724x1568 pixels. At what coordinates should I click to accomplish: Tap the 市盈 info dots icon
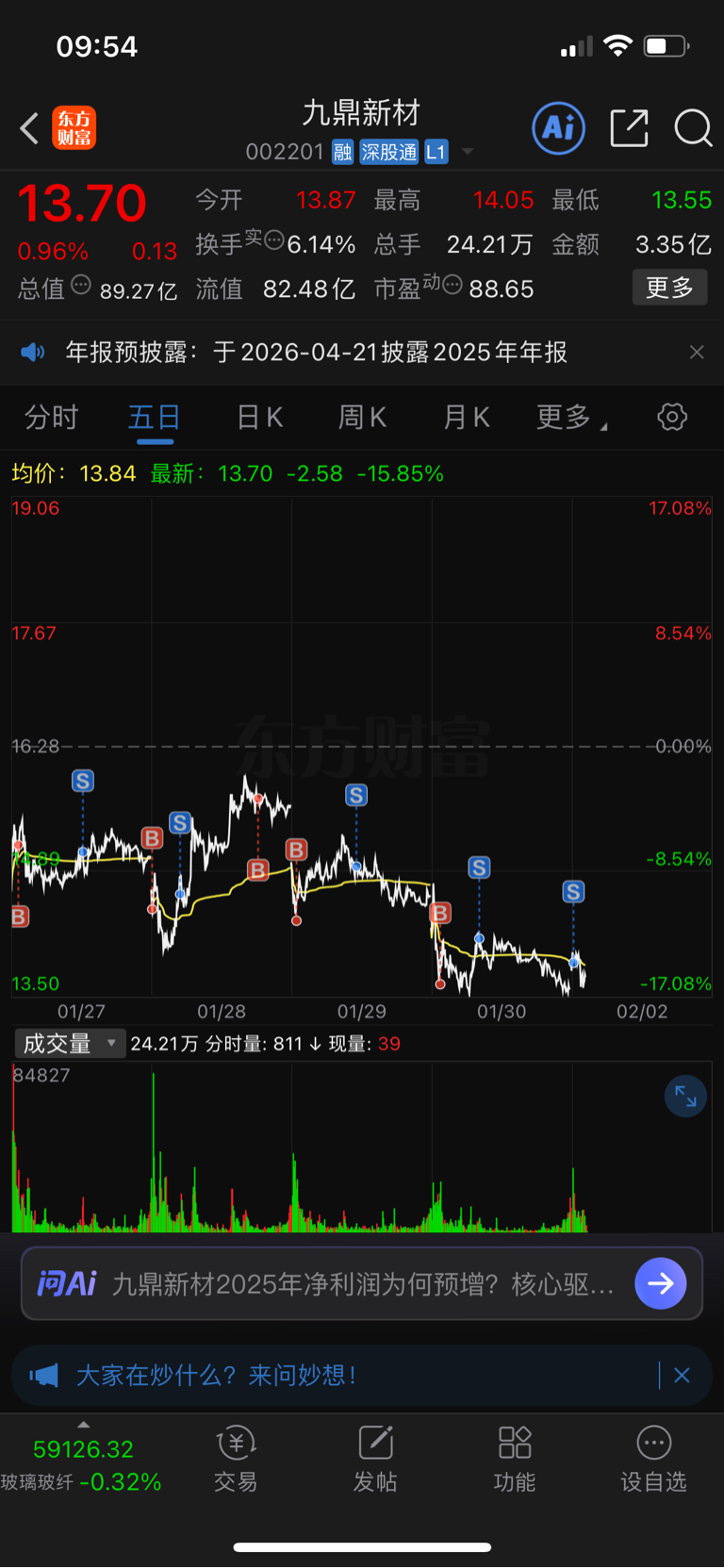click(452, 284)
